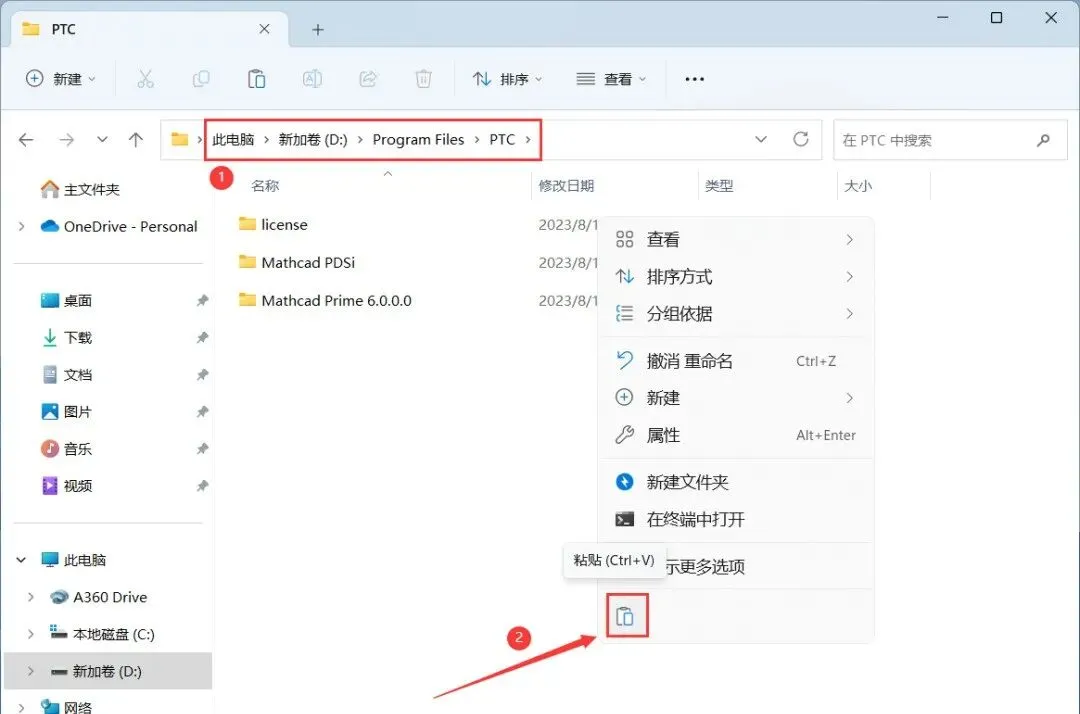Click the Paste icon in context menu

click(625, 616)
